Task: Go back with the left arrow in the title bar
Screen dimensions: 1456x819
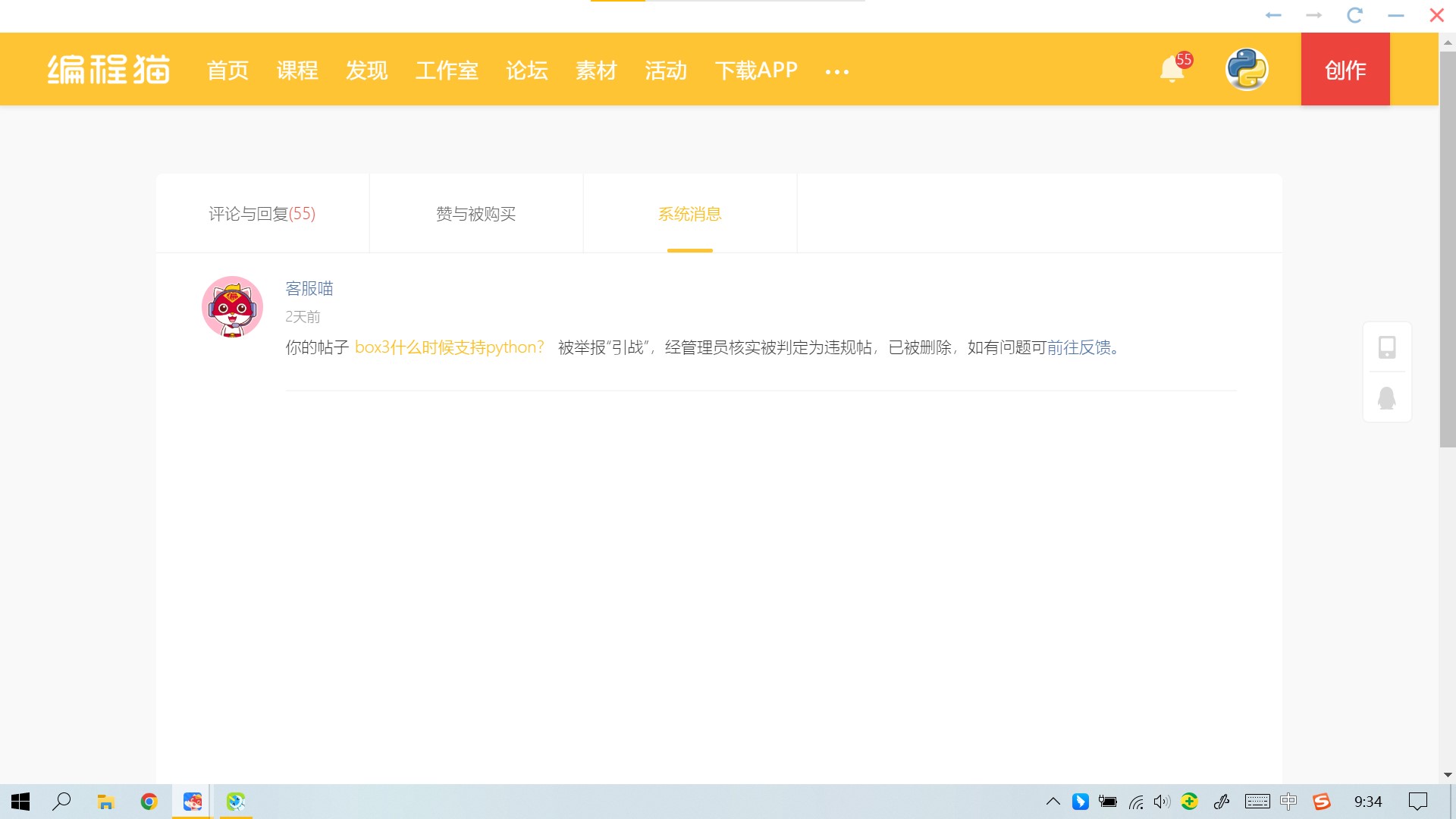Action: click(1273, 15)
